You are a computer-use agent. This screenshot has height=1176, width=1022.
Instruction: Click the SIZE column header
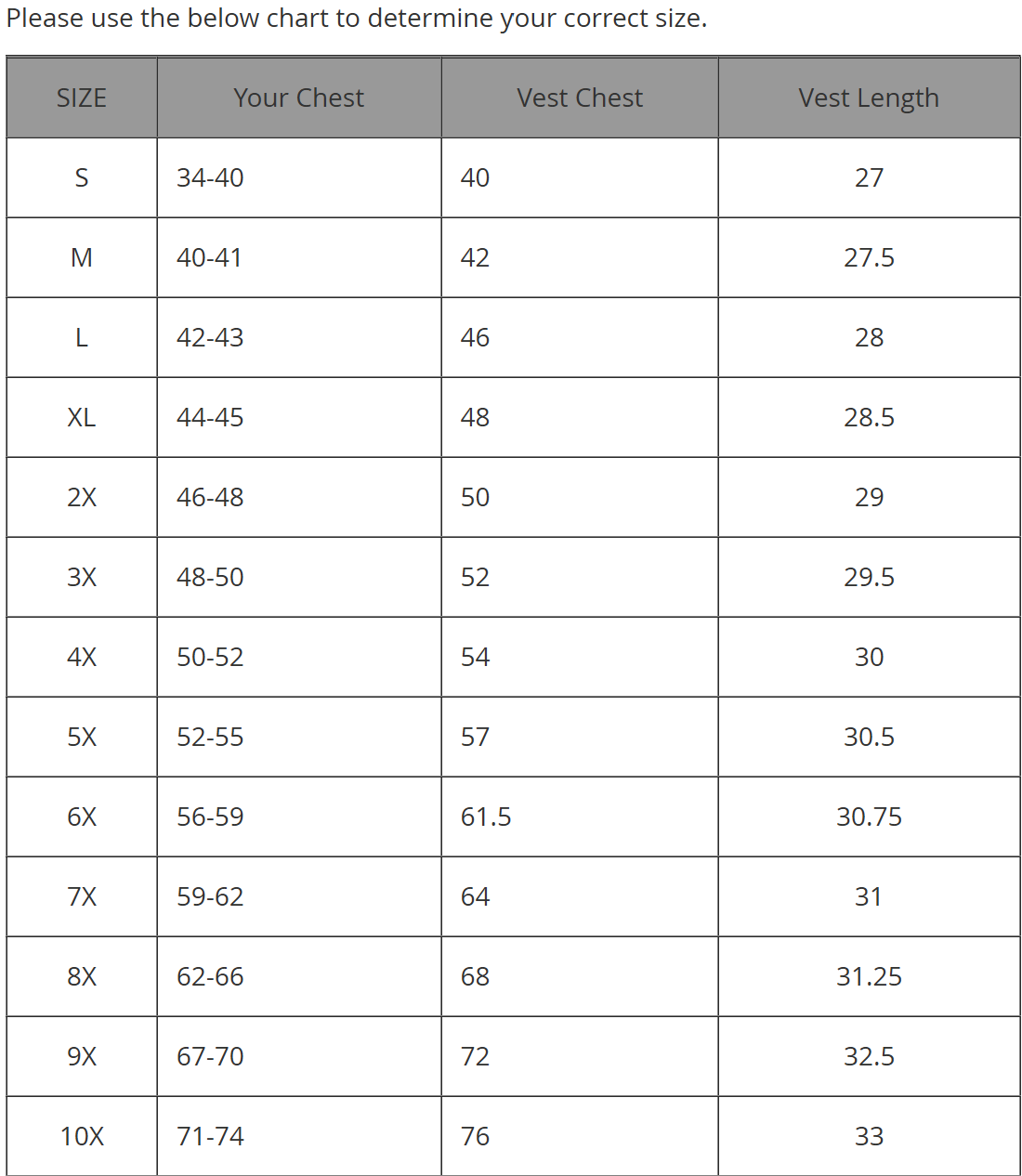pyautogui.click(x=82, y=98)
